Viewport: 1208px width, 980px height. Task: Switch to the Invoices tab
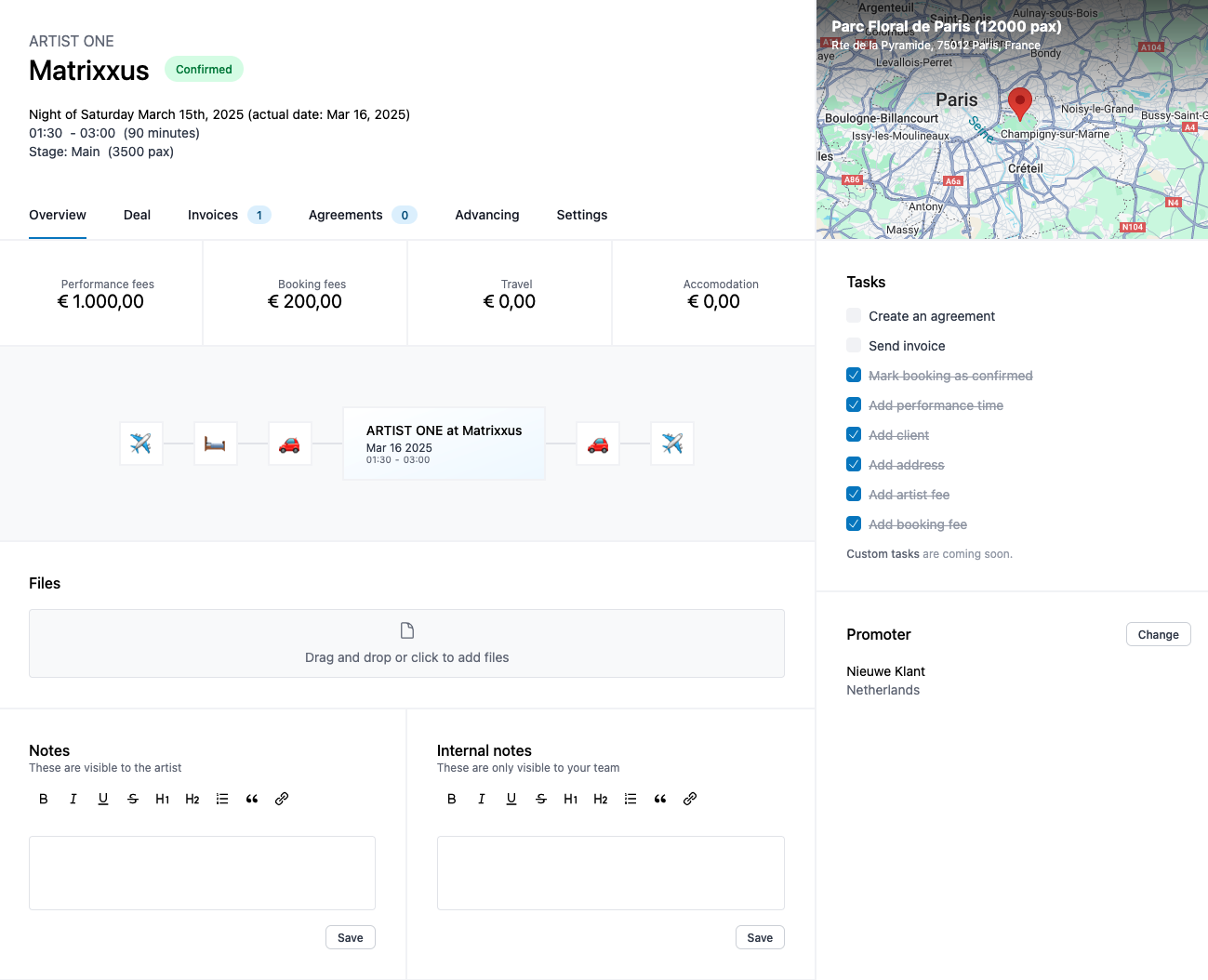click(212, 215)
